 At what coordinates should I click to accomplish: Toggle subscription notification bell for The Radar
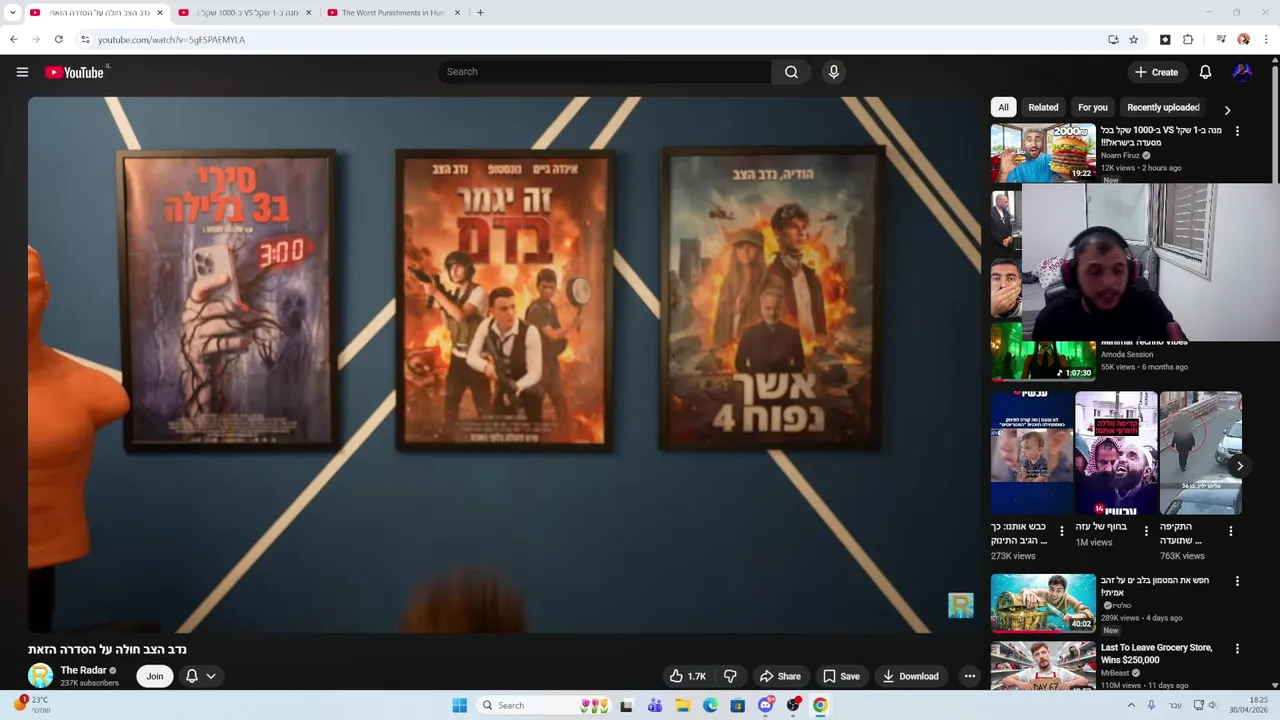pos(192,676)
